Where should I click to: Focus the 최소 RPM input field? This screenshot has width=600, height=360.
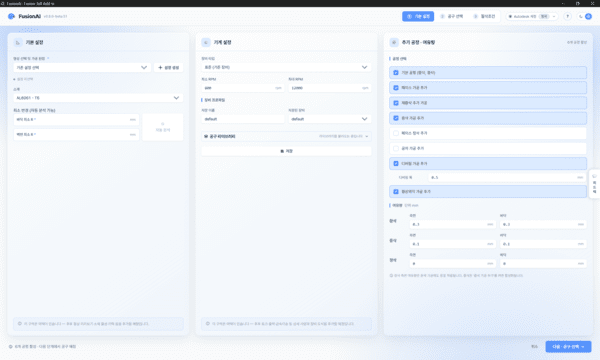click(243, 88)
